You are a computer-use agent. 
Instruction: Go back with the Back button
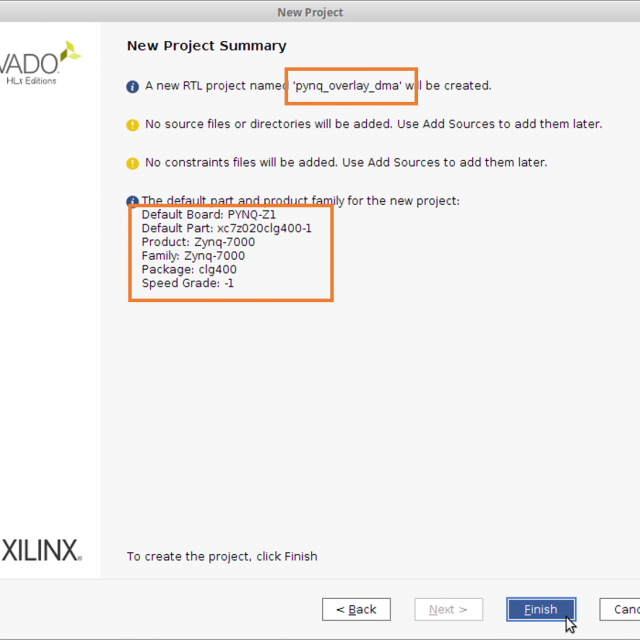tap(356, 609)
